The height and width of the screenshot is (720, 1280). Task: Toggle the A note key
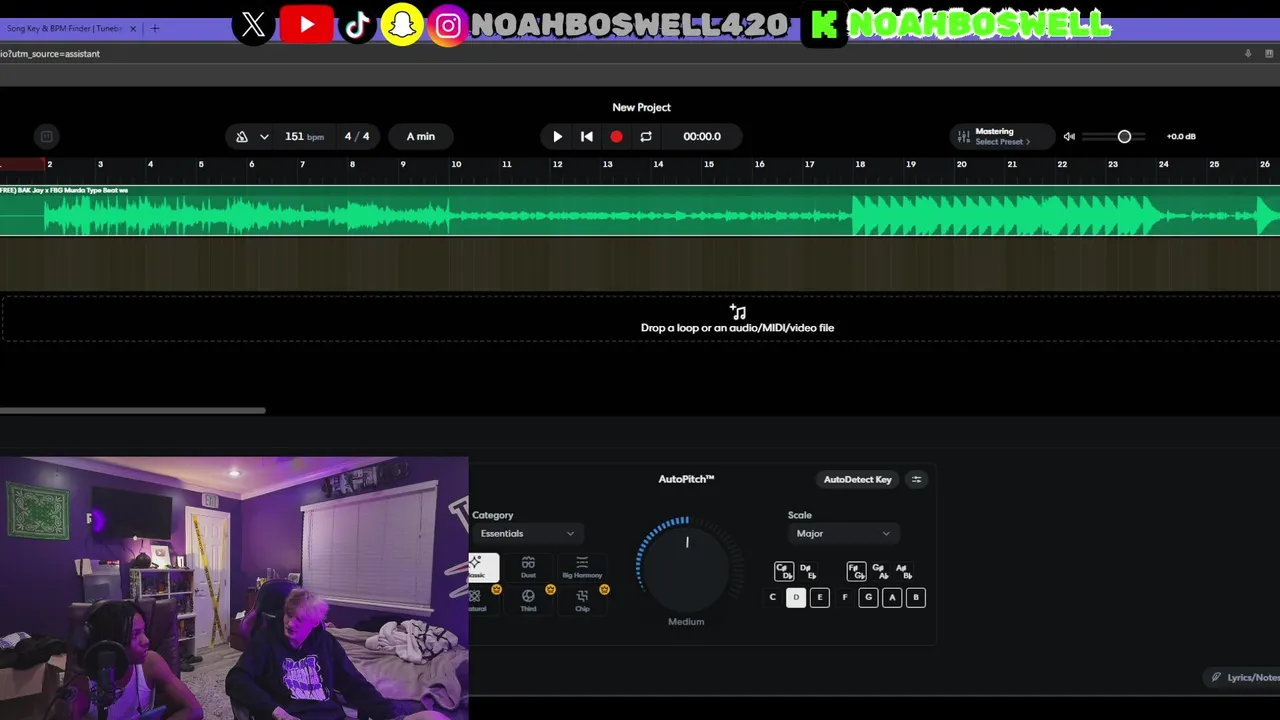892,598
